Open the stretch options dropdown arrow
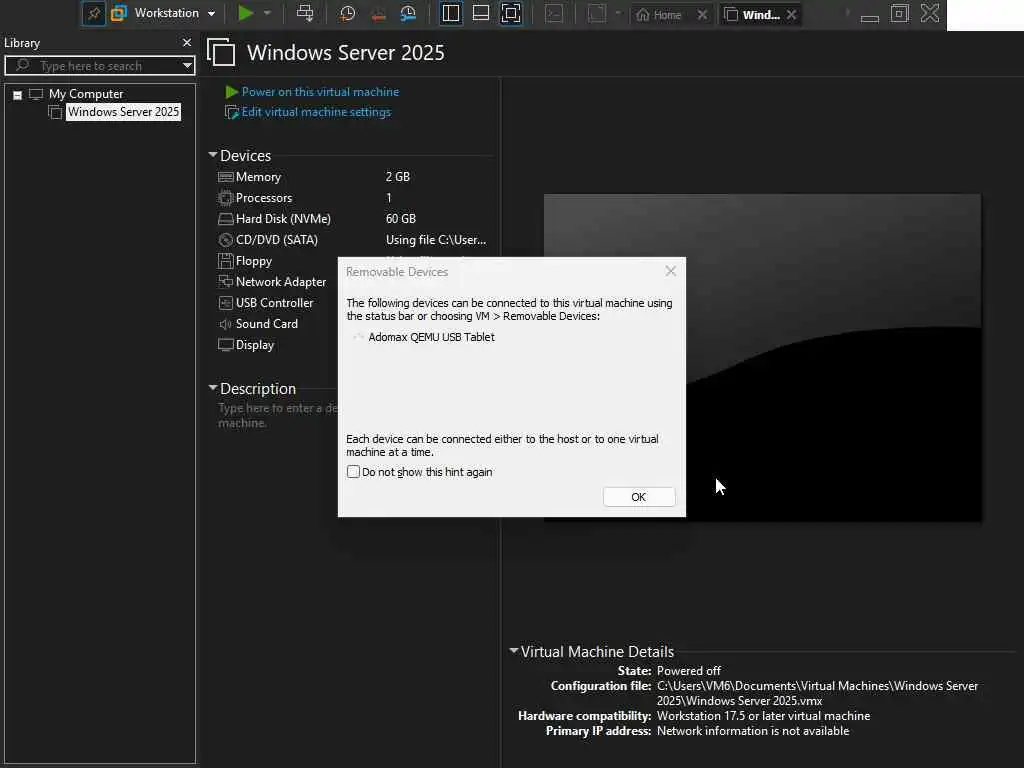Viewport: 1024px width, 768px height. [618, 13]
